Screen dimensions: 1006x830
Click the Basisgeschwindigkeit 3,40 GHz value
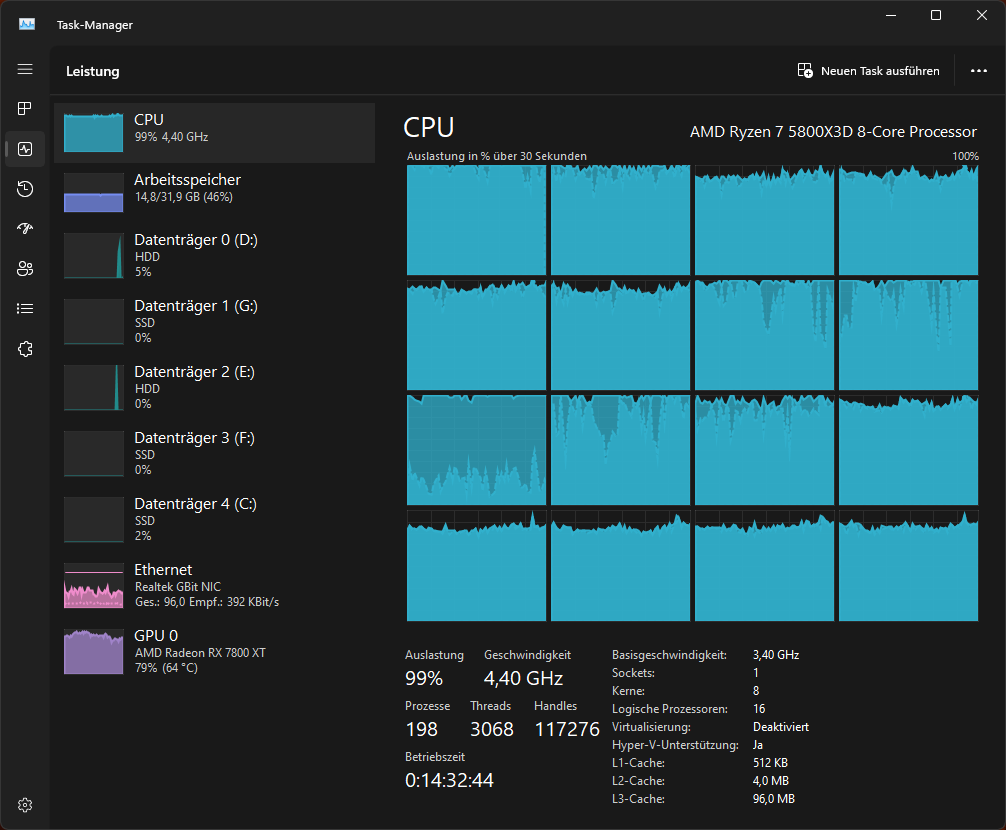point(776,655)
